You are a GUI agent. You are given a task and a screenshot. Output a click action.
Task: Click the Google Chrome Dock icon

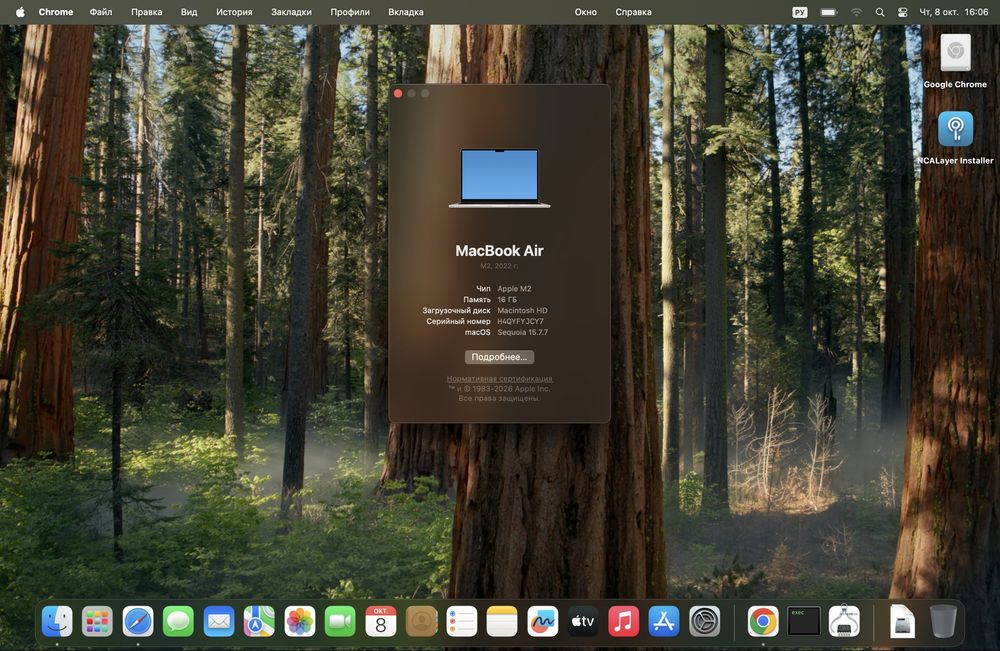pos(763,621)
